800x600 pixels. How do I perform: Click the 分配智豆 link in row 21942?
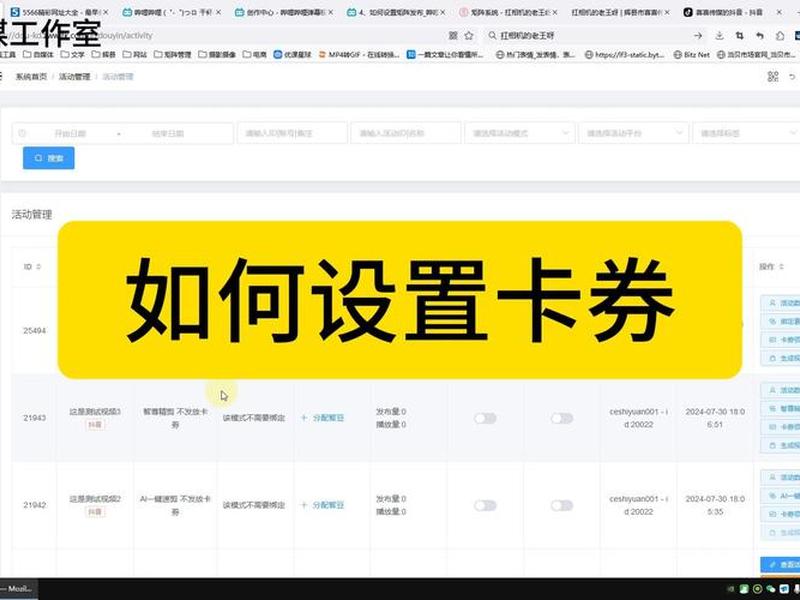(x=329, y=505)
